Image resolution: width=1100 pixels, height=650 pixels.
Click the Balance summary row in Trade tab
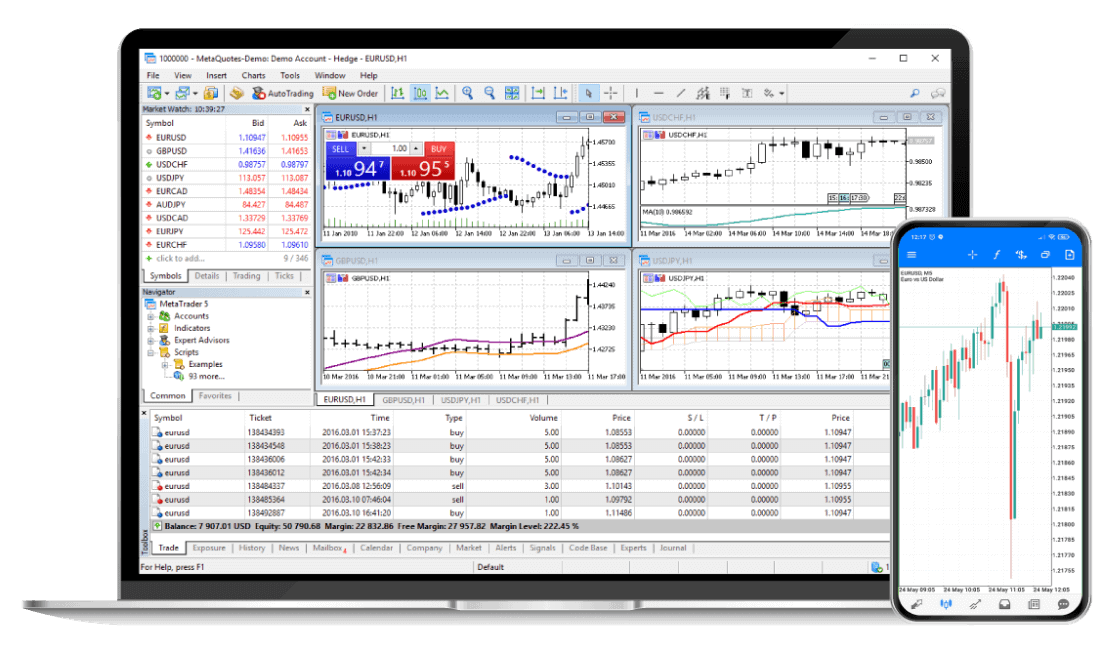pyautogui.click(x=521, y=527)
